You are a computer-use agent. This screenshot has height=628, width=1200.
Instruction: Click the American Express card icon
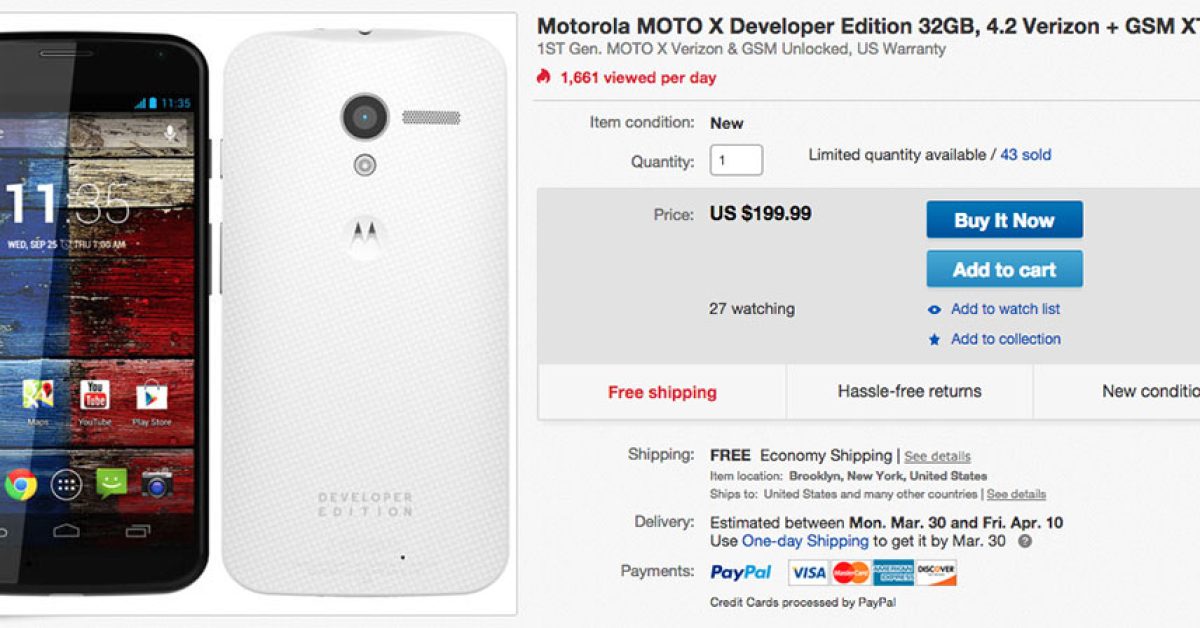coord(893,572)
